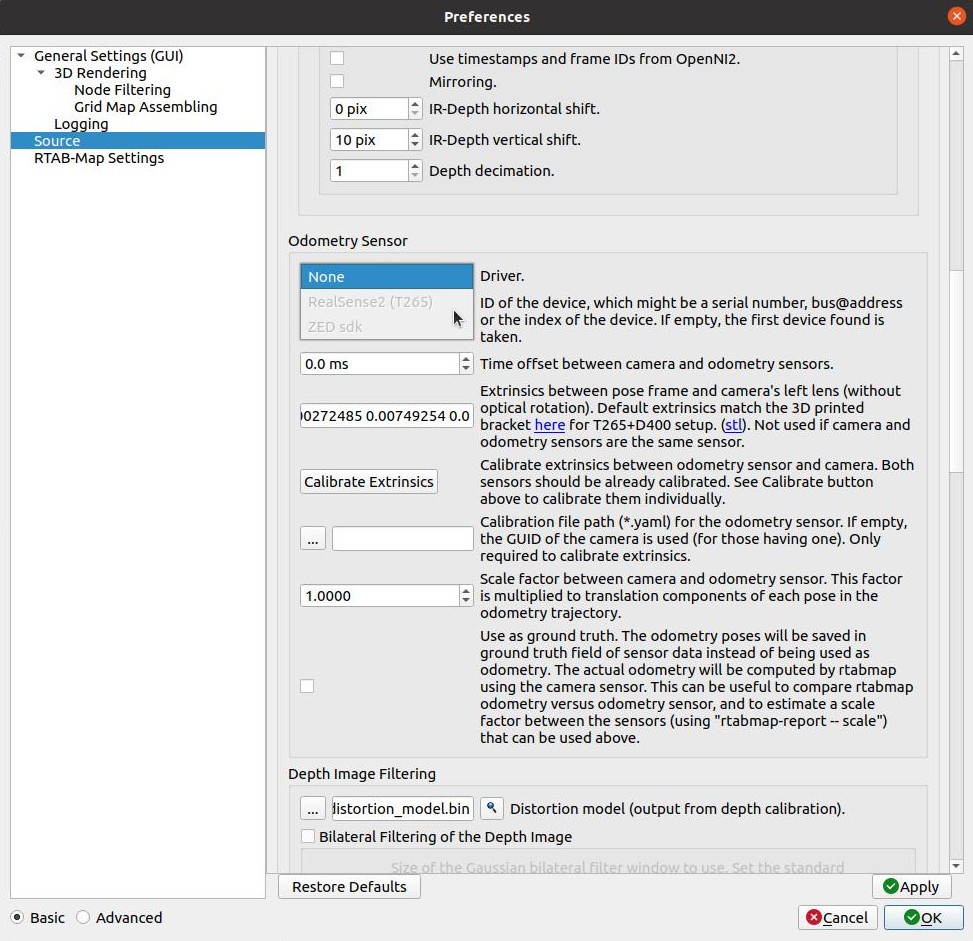Choose None in the driver dropdown list
Viewport: 973px width, 941px height.
coord(386,277)
